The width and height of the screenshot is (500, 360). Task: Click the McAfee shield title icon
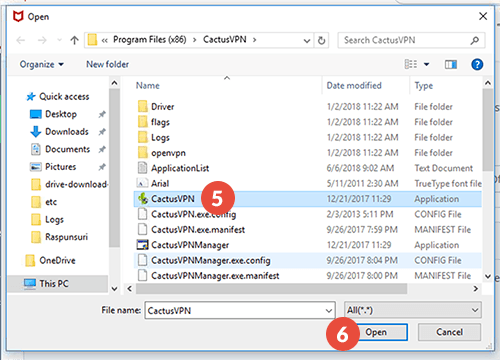pyautogui.click(x=18, y=16)
